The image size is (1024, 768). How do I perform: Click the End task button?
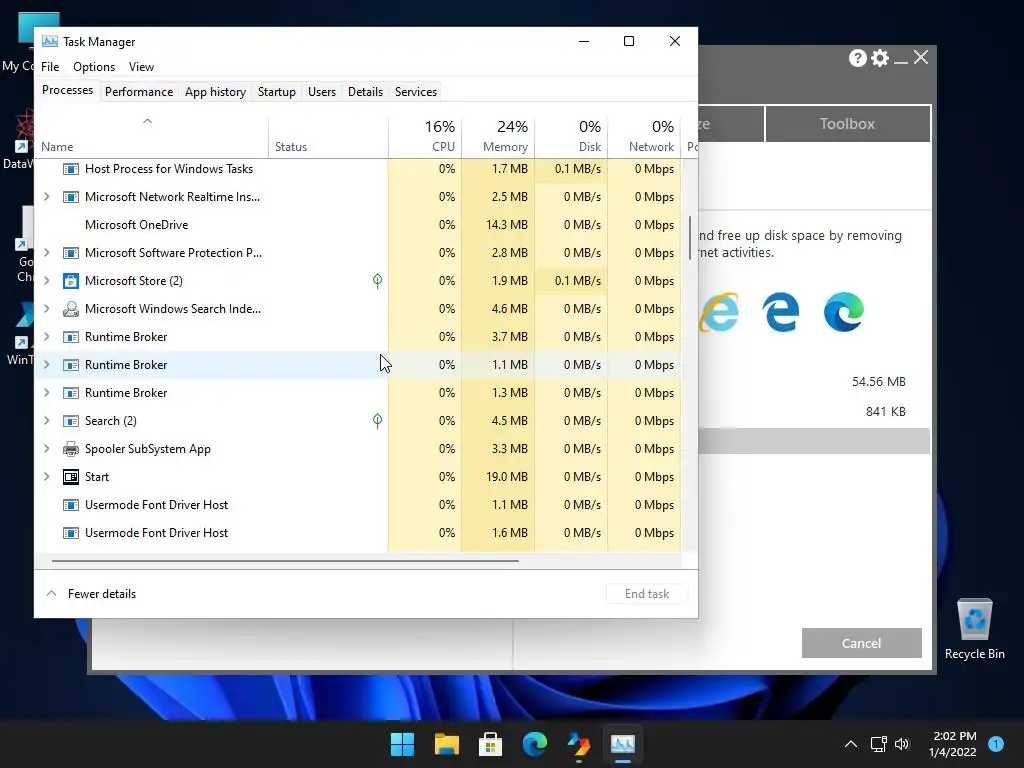(647, 594)
